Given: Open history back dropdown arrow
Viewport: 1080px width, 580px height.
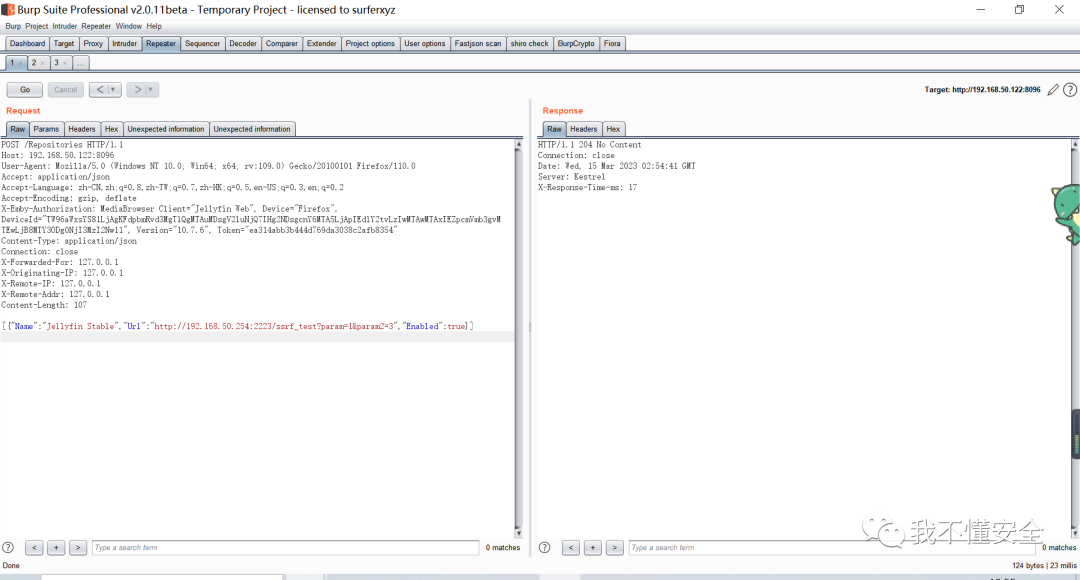Looking at the screenshot, I should pyautogui.click(x=113, y=90).
